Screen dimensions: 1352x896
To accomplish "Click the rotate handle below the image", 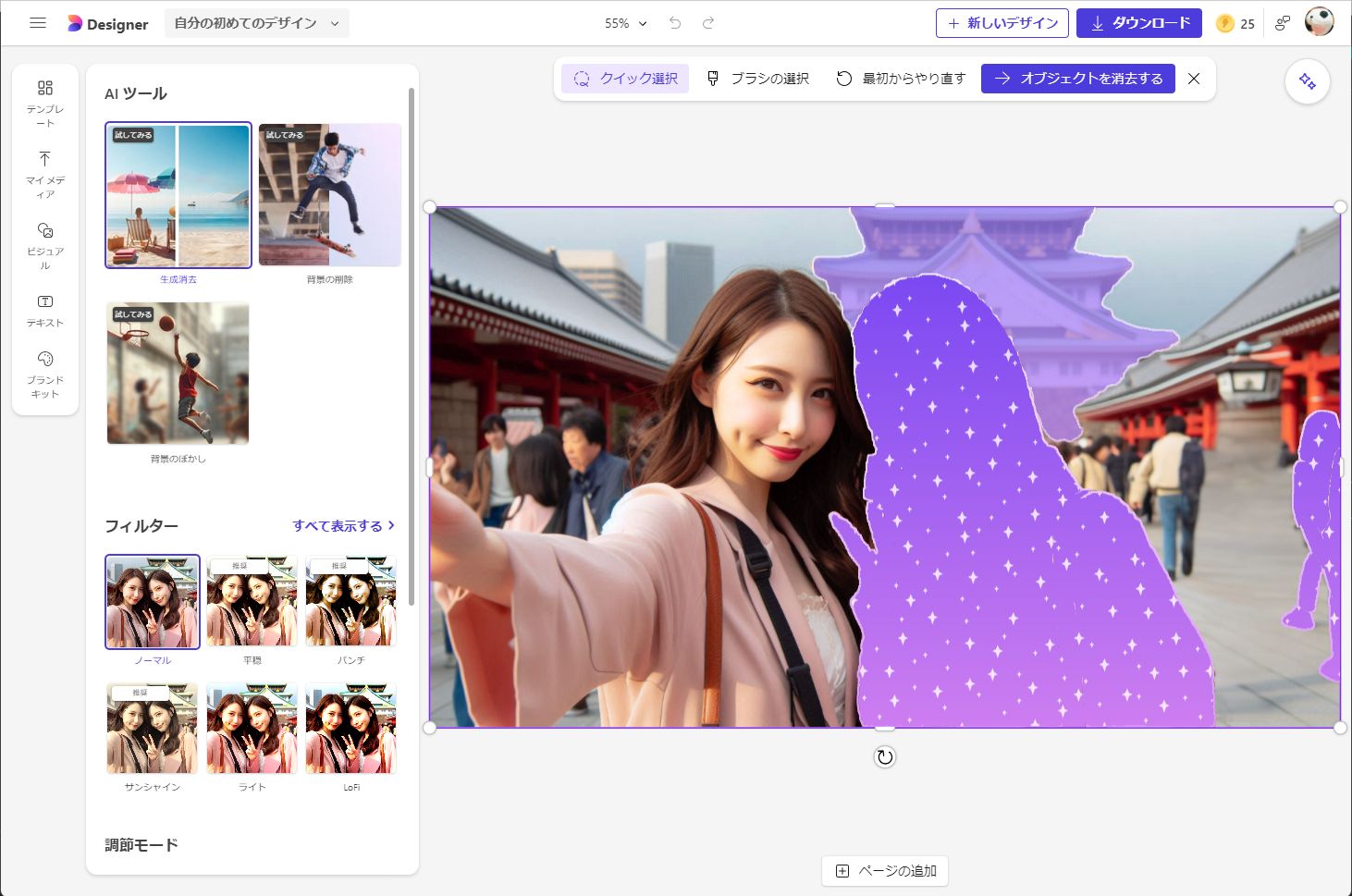I will coord(884,756).
